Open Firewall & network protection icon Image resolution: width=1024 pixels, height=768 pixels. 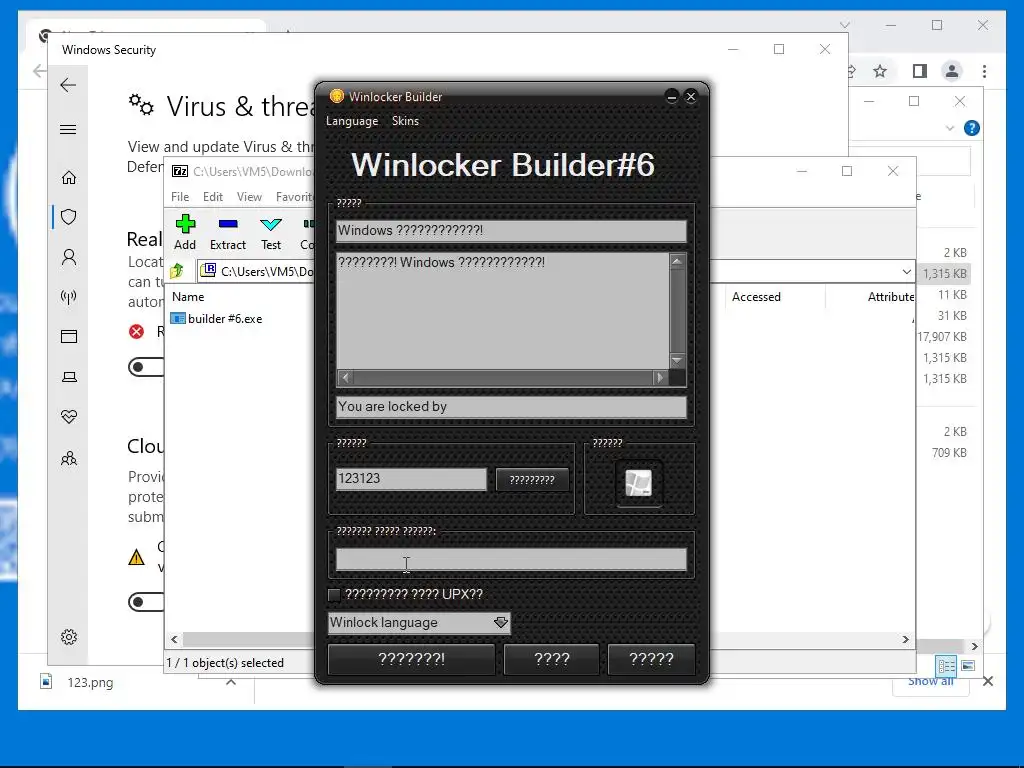(x=69, y=297)
